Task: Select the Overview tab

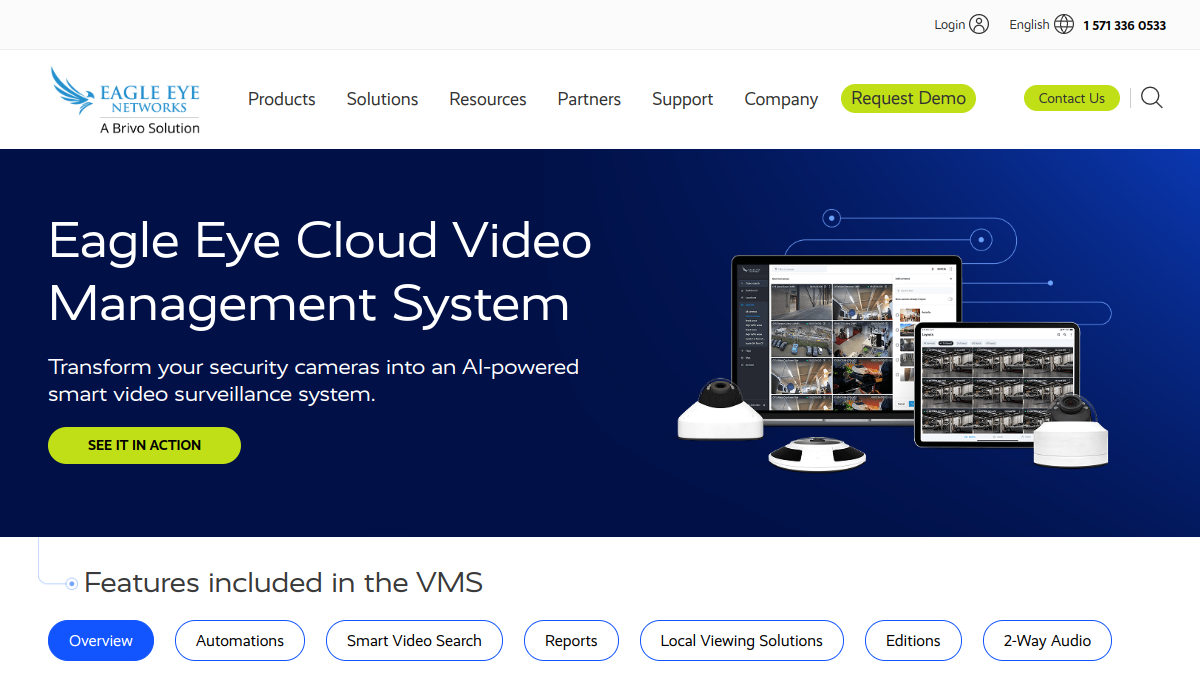Action: [x=101, y=641]
